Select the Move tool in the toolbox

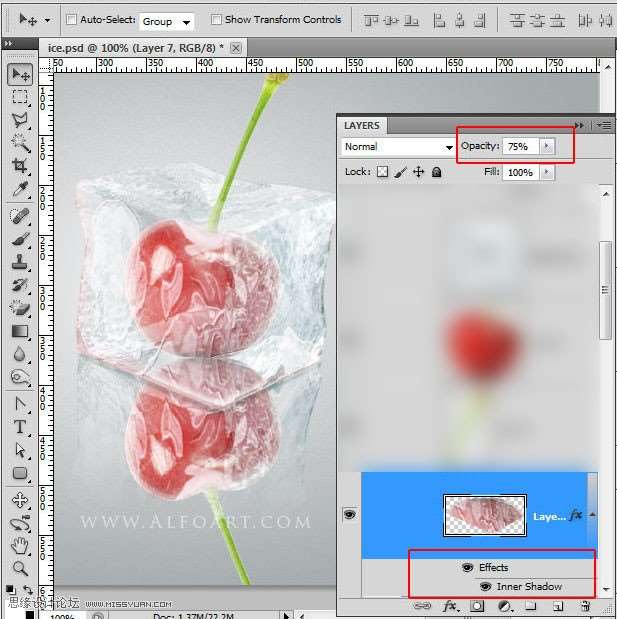[x=20, y=74]
